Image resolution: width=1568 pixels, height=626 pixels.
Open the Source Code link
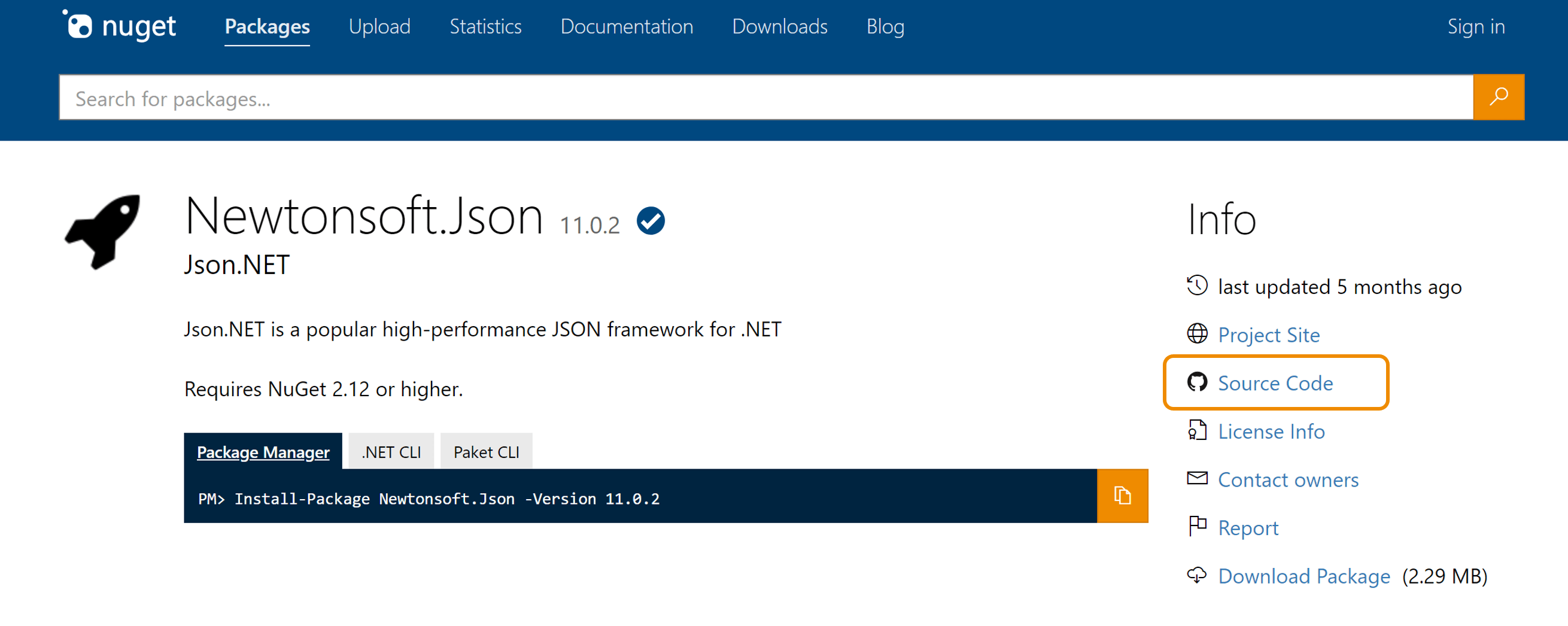1276,383
